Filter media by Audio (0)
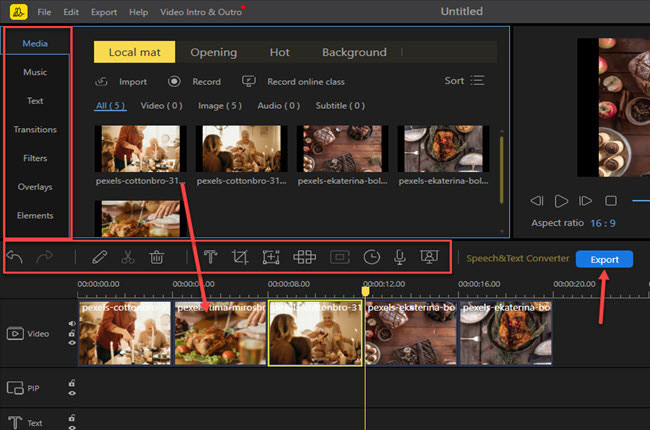 tap(279, 106)
